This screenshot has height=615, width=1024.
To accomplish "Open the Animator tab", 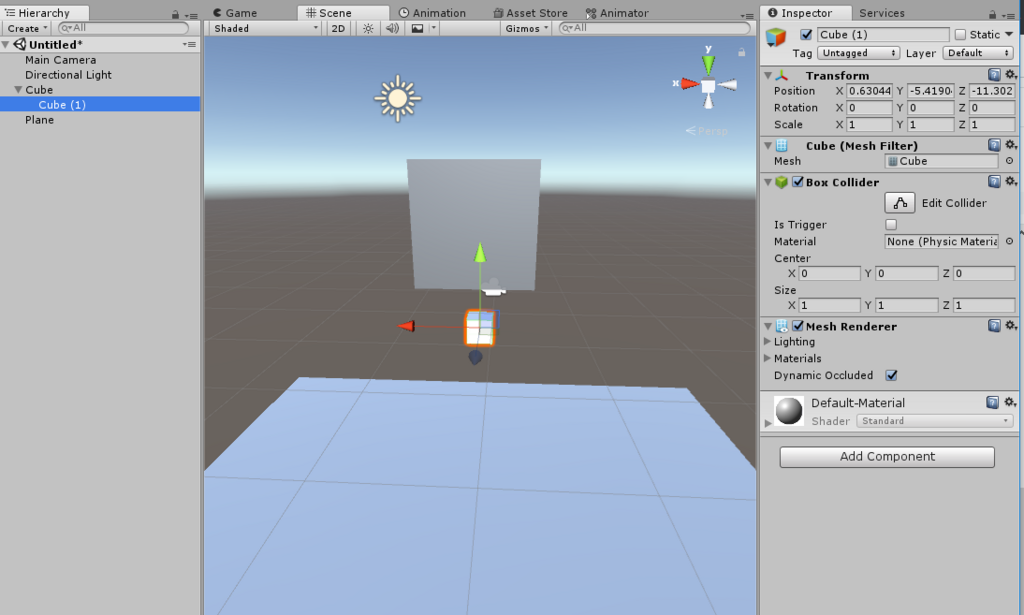I will click(x=617, y=12).
